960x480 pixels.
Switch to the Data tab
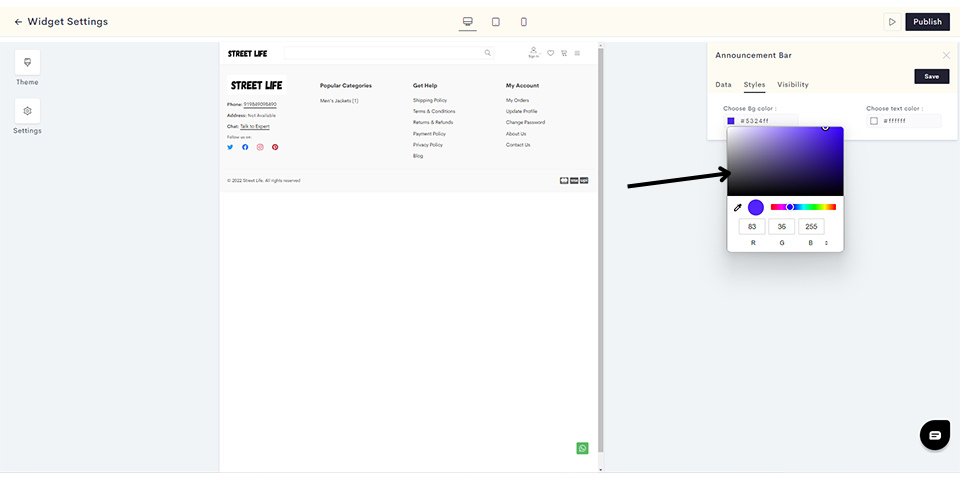[723, 84]
